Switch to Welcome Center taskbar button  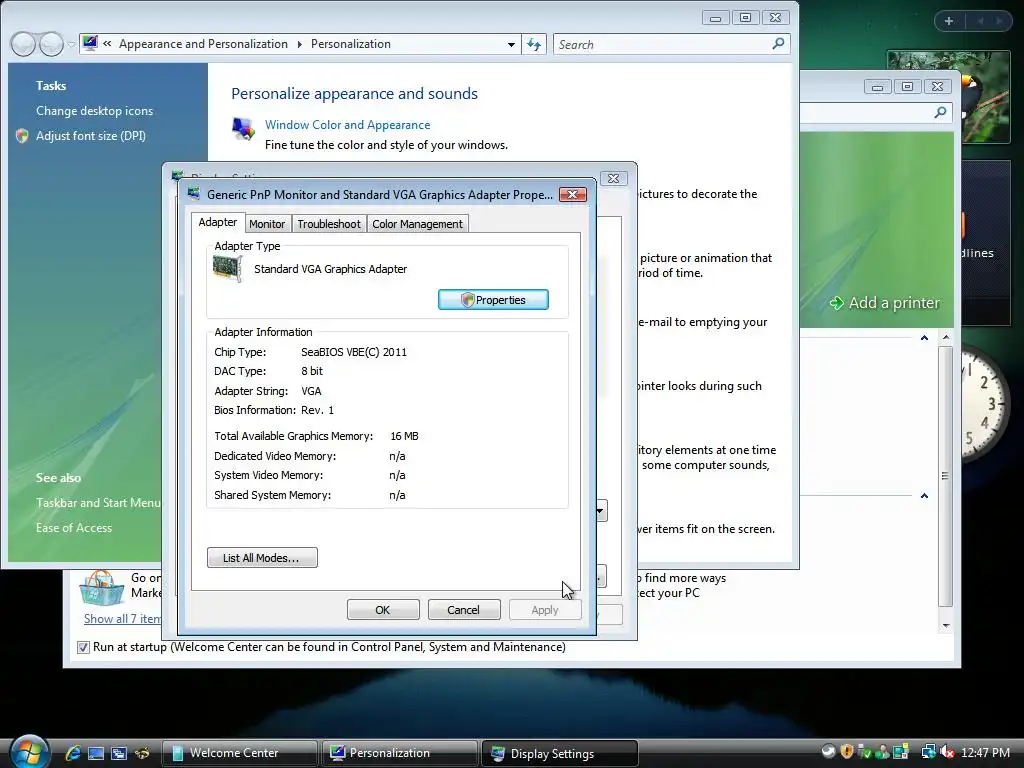pos(239,753)
